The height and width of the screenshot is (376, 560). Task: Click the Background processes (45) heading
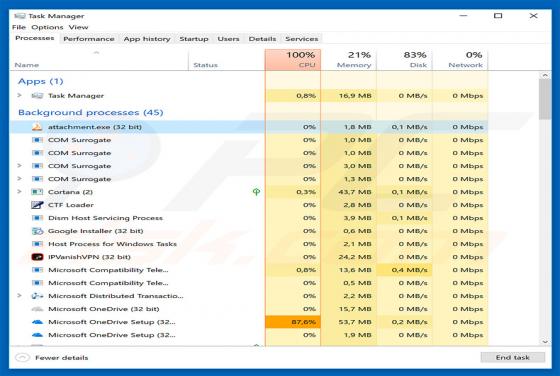click(x=91, y=112)
